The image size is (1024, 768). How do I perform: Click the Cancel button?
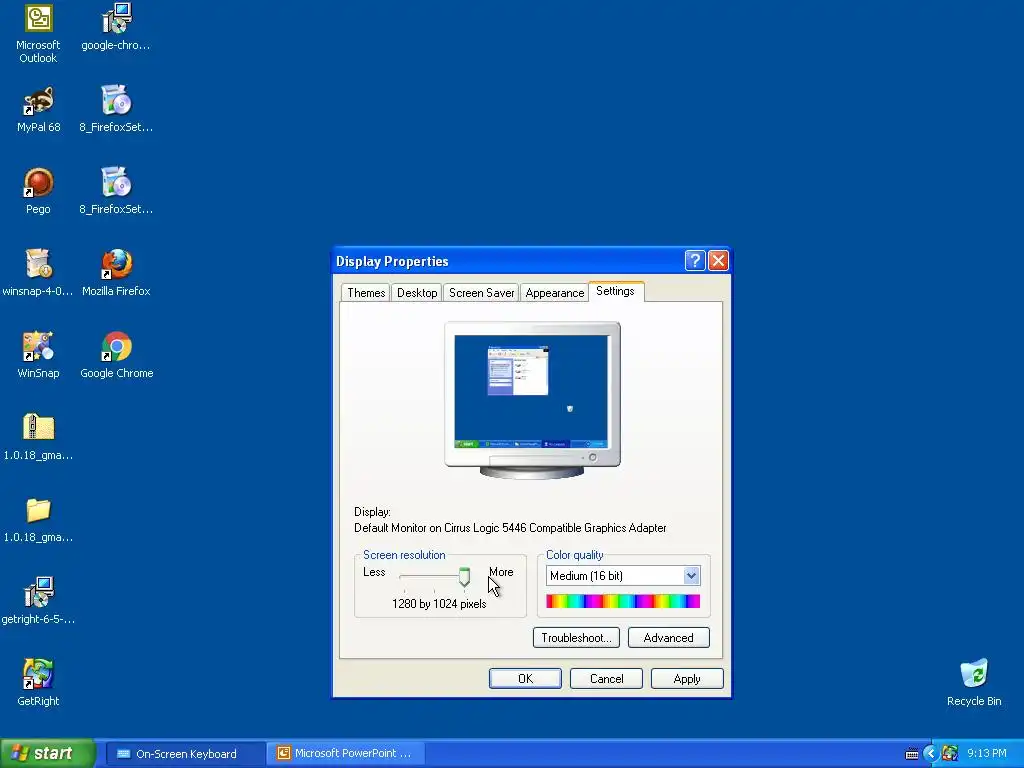coord(606,679)
